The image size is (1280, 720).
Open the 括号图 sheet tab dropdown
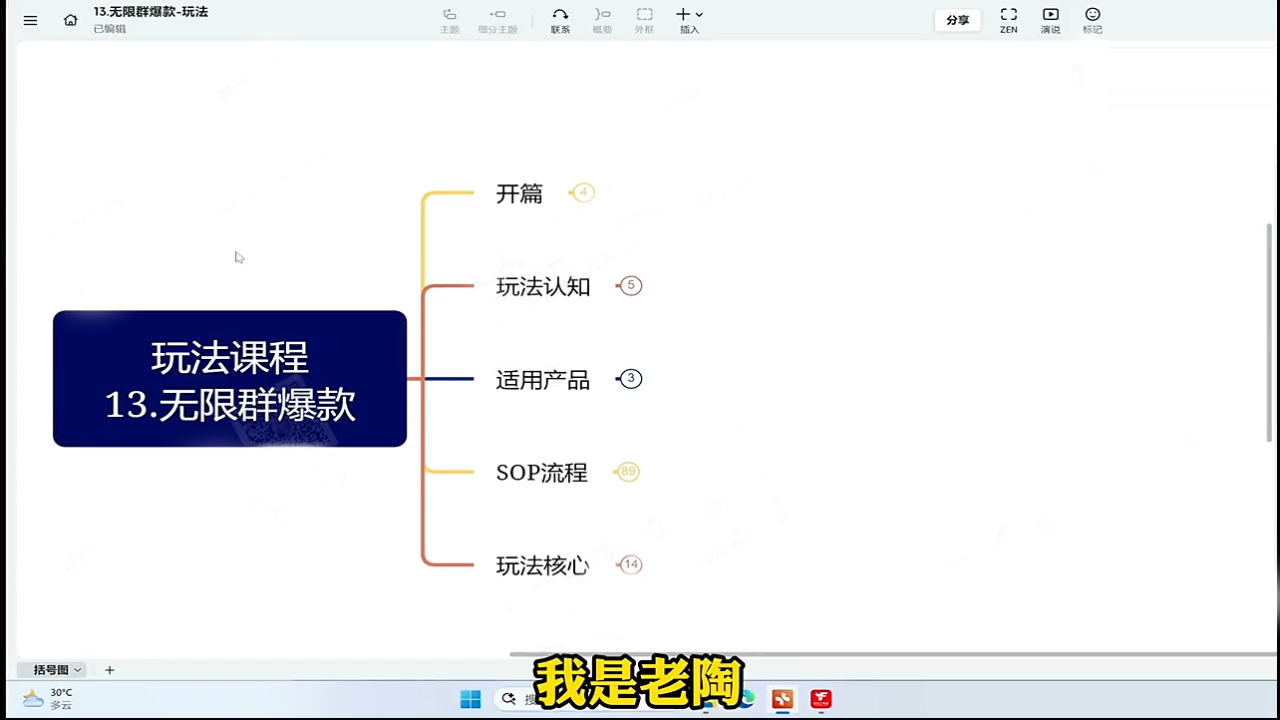coord(77,669)
